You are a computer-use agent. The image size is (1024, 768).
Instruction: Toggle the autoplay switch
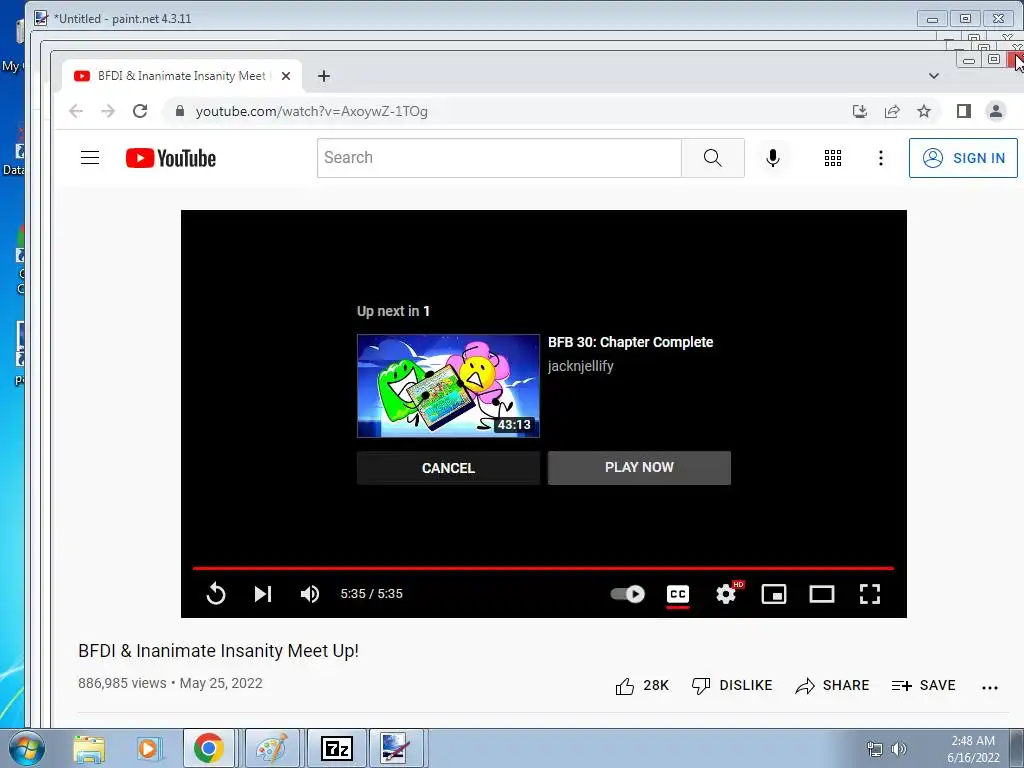coord(628,594)
